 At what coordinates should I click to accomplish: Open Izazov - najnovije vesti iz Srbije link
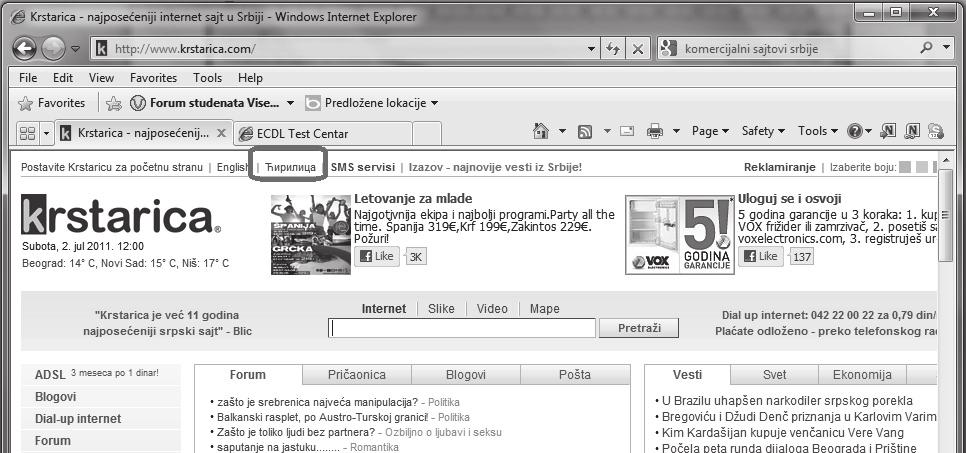(495, 167)
